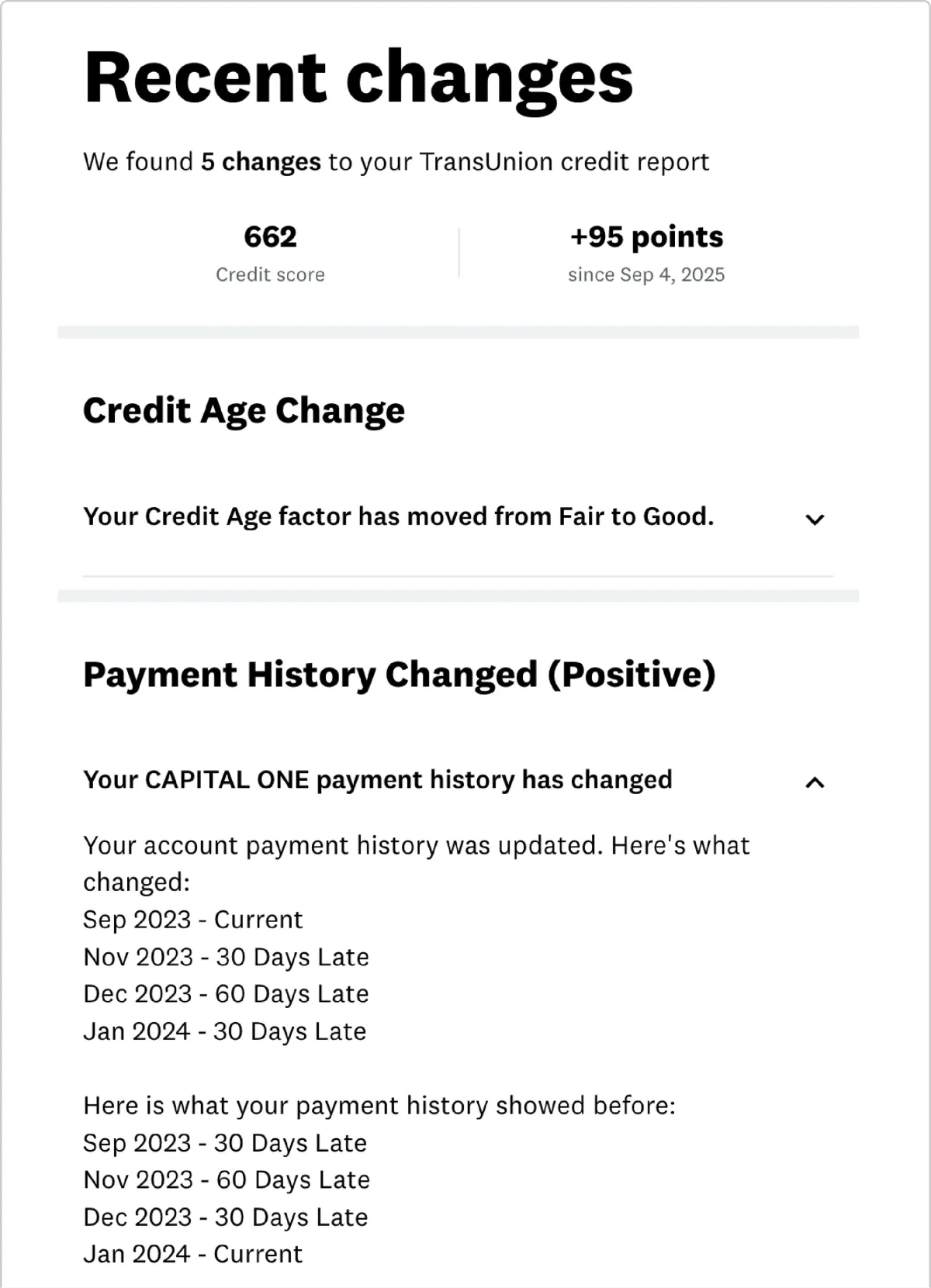931x1288 pixels.
Task: Select the 662 credit score value
Action: pyautogui.click(x=270, y=237)
